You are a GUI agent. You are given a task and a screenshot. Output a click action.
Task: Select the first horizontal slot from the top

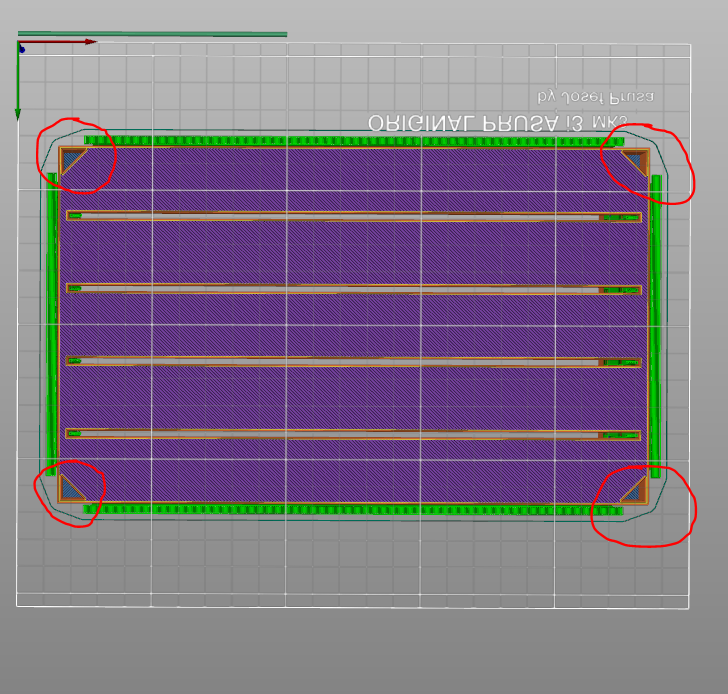[352, 216]
